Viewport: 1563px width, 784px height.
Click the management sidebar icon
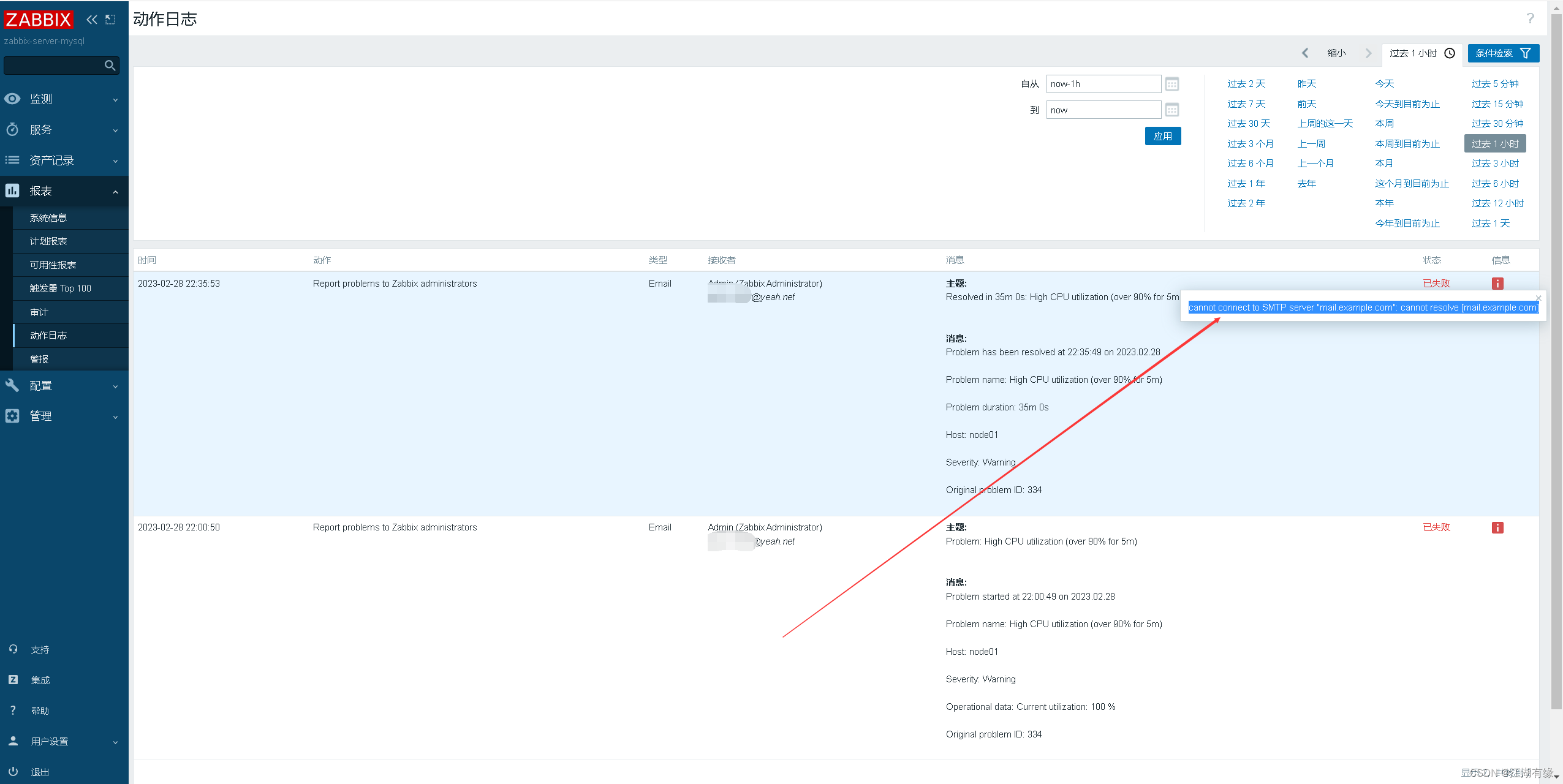point(14,416)
